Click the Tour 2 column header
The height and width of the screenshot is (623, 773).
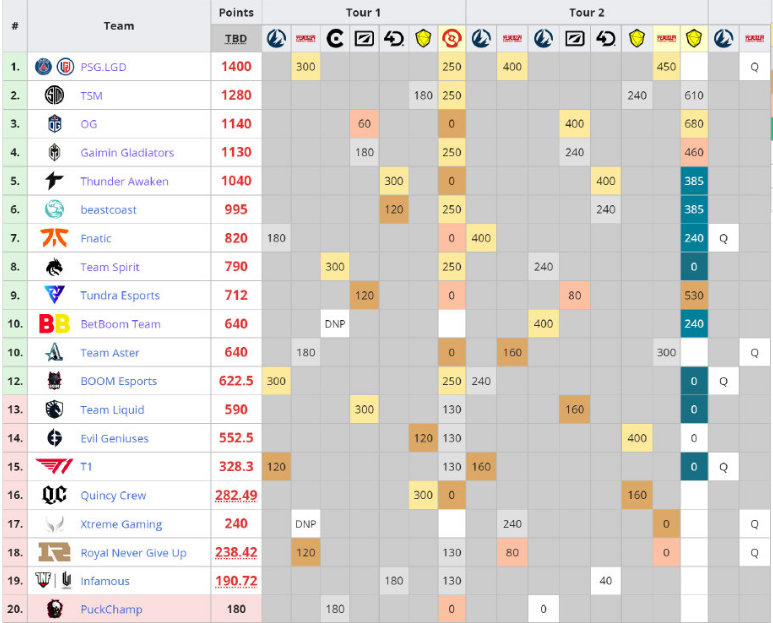(587, 12)
